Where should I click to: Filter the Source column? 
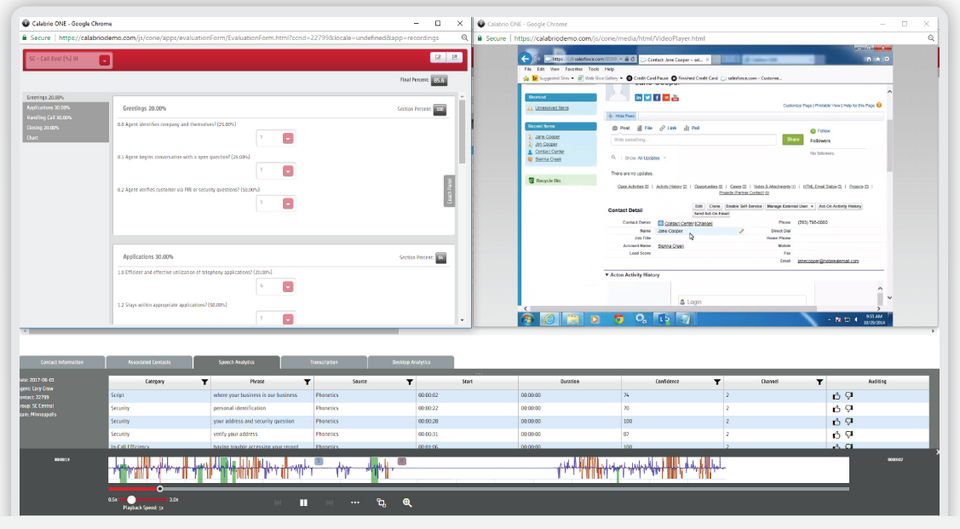click(x=410, y=382)
